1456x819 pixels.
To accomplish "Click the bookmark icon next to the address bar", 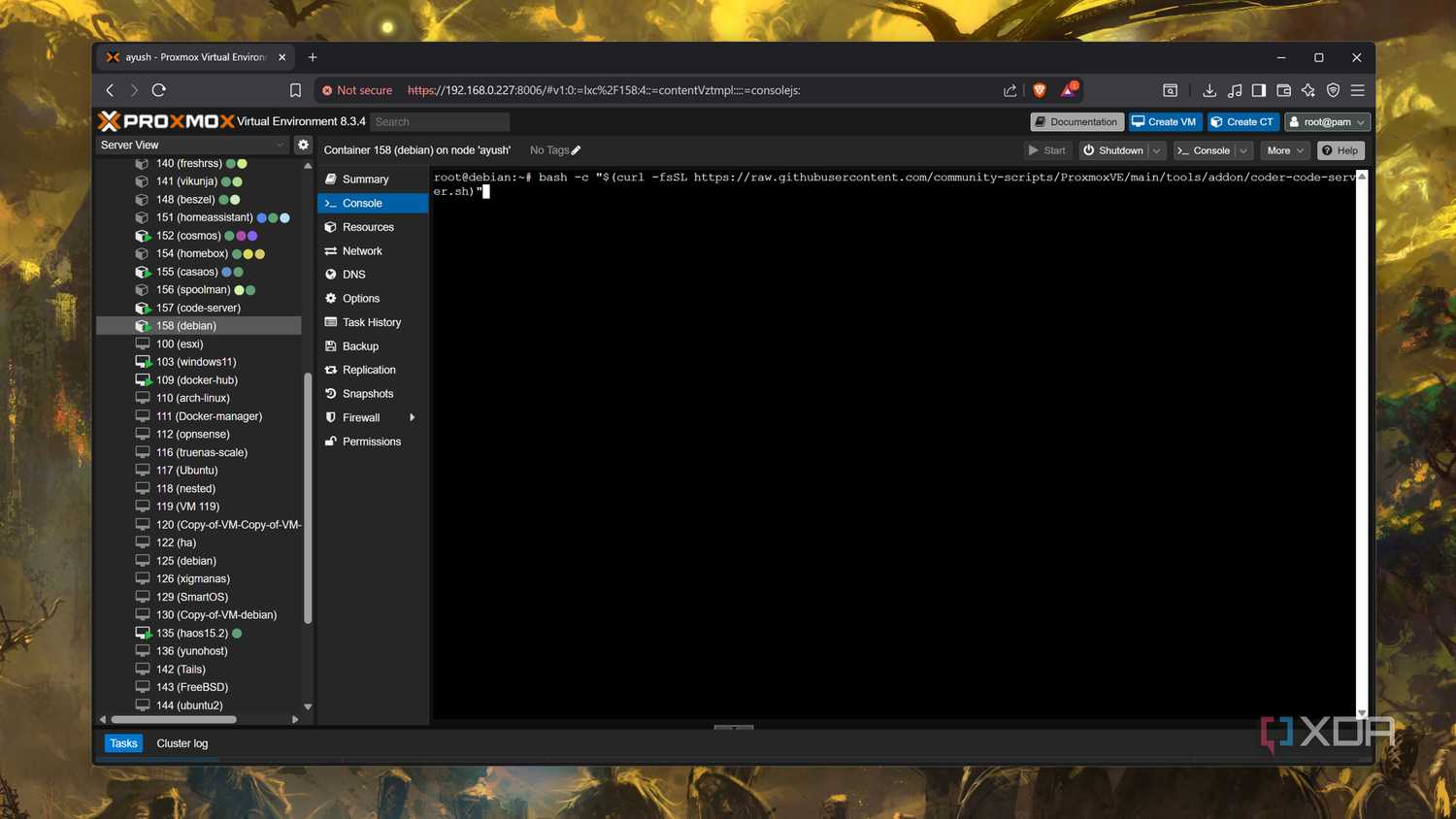I will 295,90.
